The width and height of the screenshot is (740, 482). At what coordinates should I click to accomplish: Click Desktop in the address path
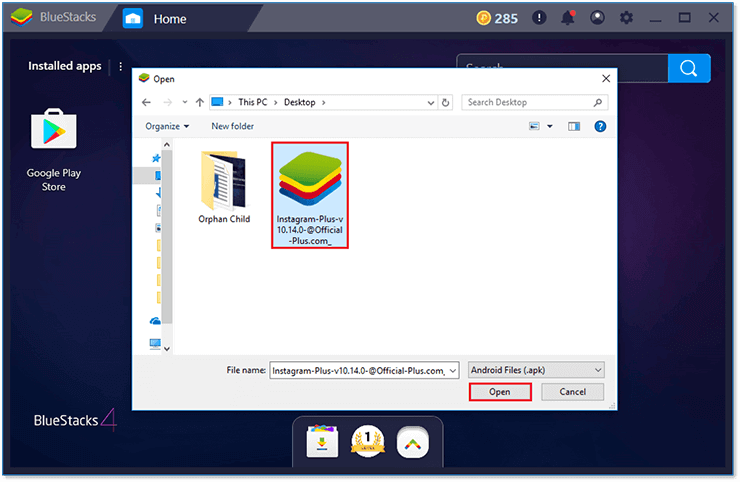300,102
